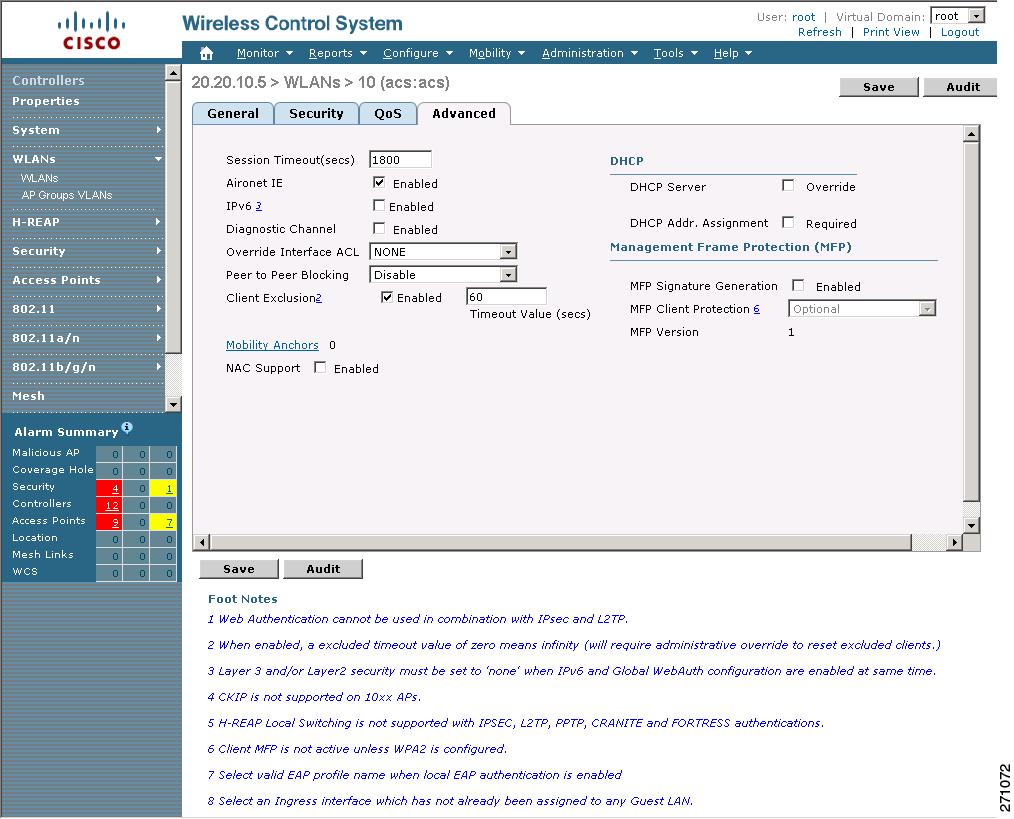This screenshot has height=819, width=1014.
Task: Click the Cisco logo
Action: coord(91,32)
